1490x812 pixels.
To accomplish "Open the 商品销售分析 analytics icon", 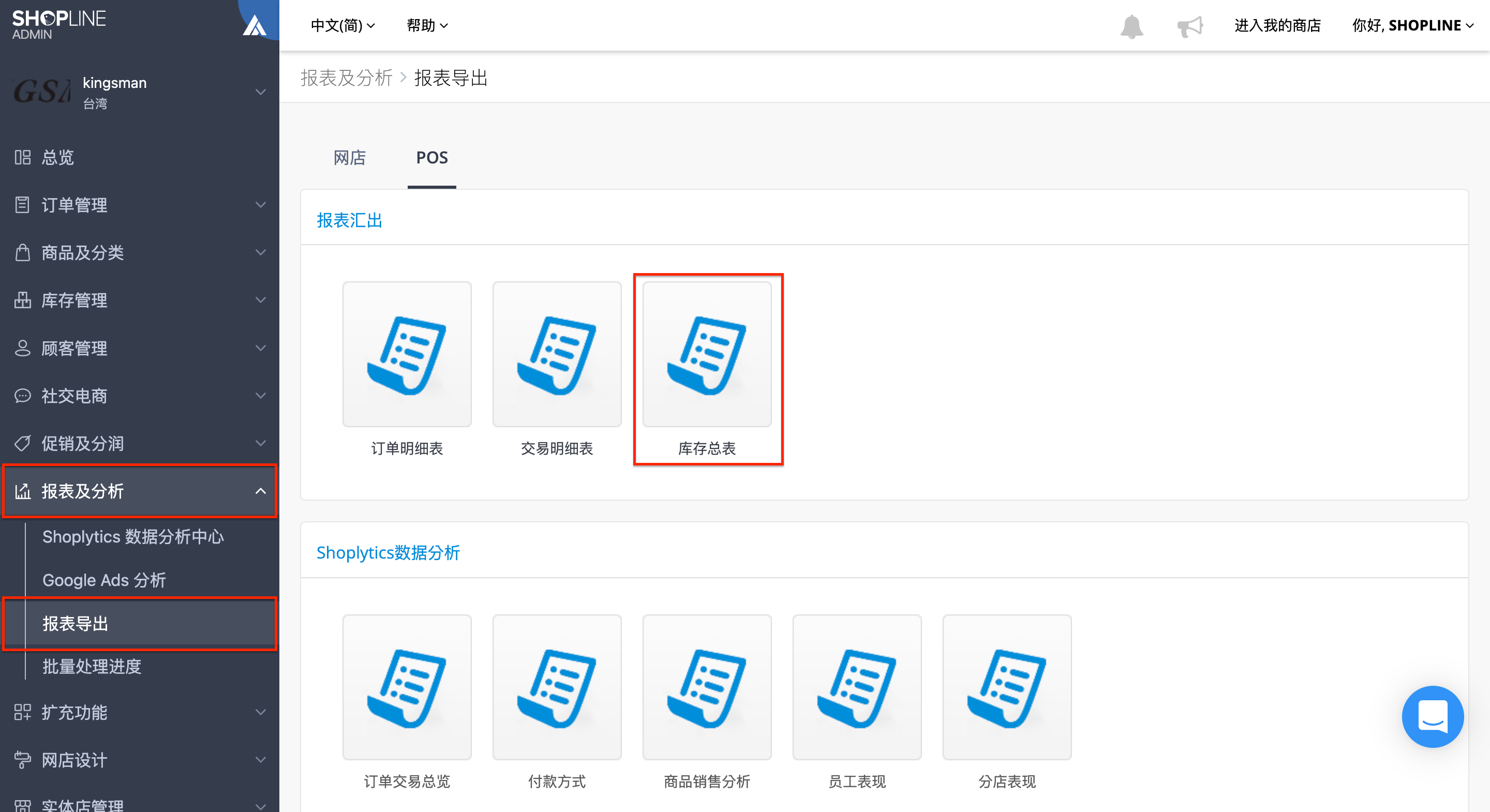I will click(707, 687).
